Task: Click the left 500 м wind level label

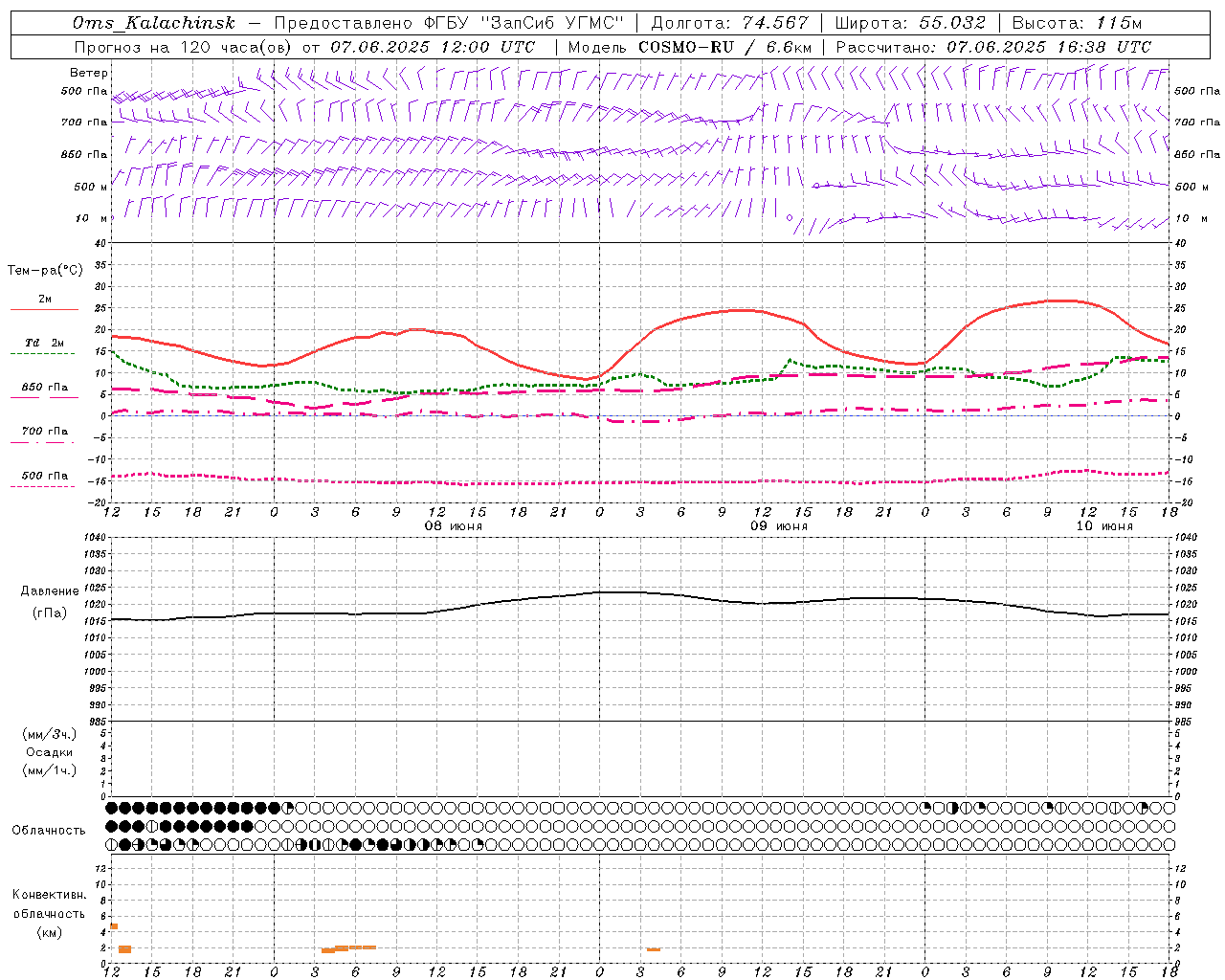Action: (91, 187)
